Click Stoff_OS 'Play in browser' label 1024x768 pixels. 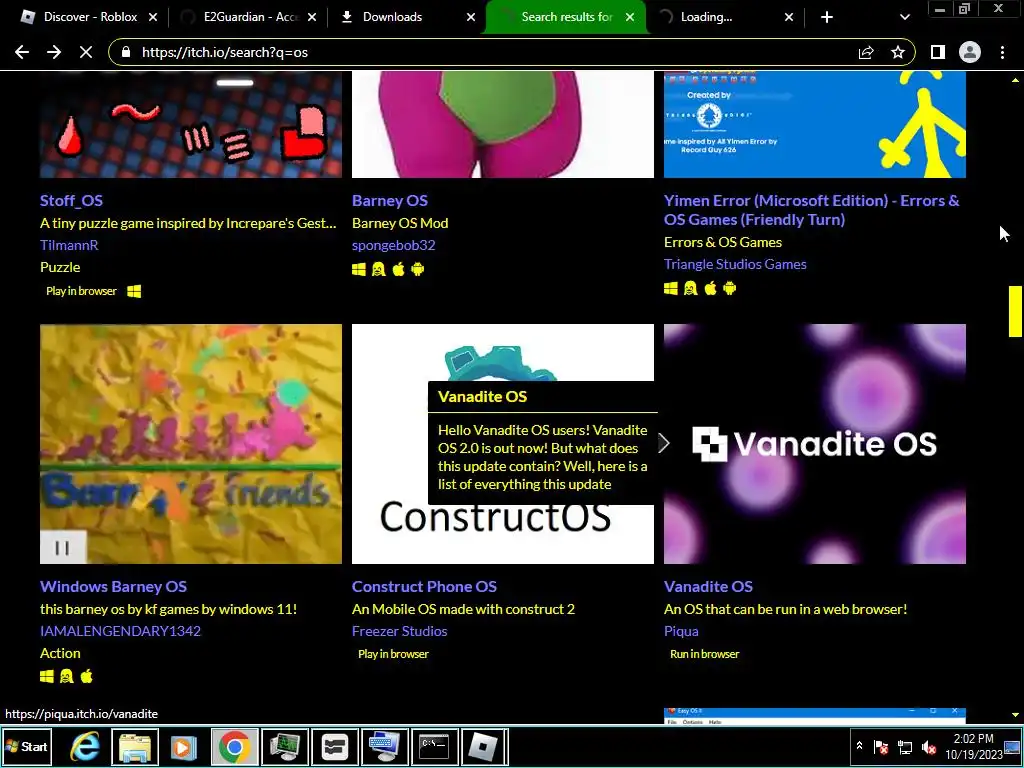tap(82, 291)
